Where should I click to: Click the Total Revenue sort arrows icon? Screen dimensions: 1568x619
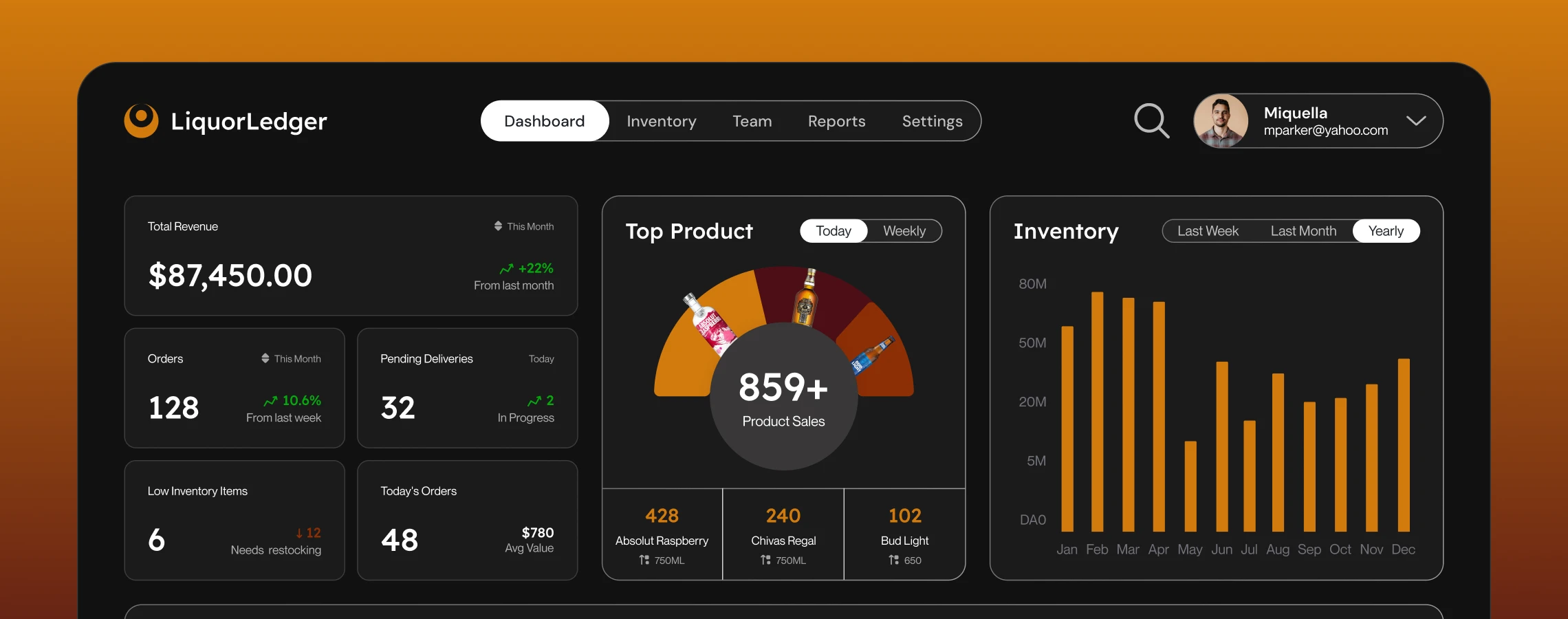click(x=498, y=226)
